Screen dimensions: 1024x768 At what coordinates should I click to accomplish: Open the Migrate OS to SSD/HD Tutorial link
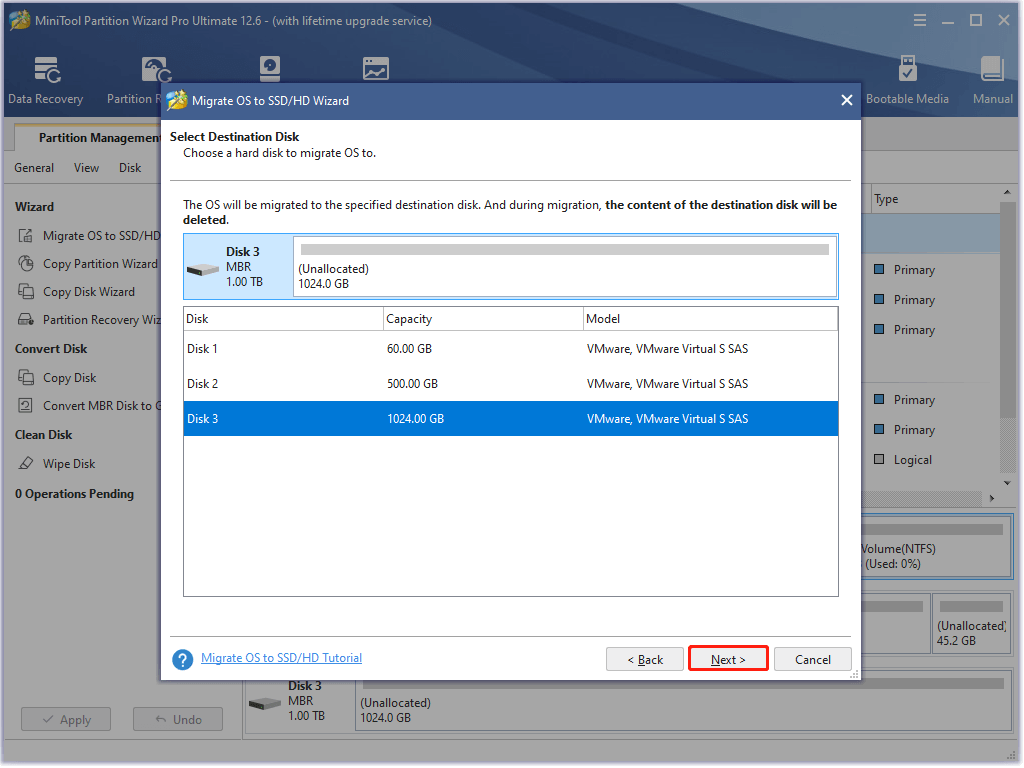(281, 657)
